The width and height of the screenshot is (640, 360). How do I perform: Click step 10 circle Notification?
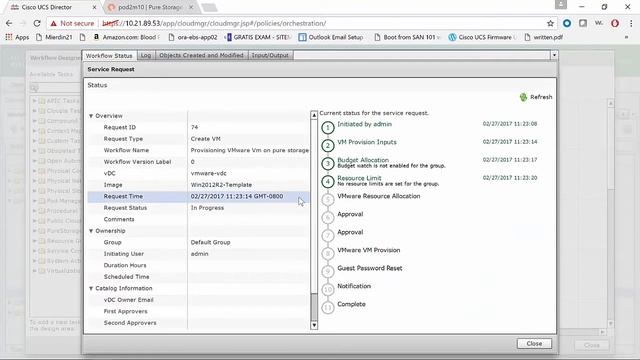(x=328, y=289)
